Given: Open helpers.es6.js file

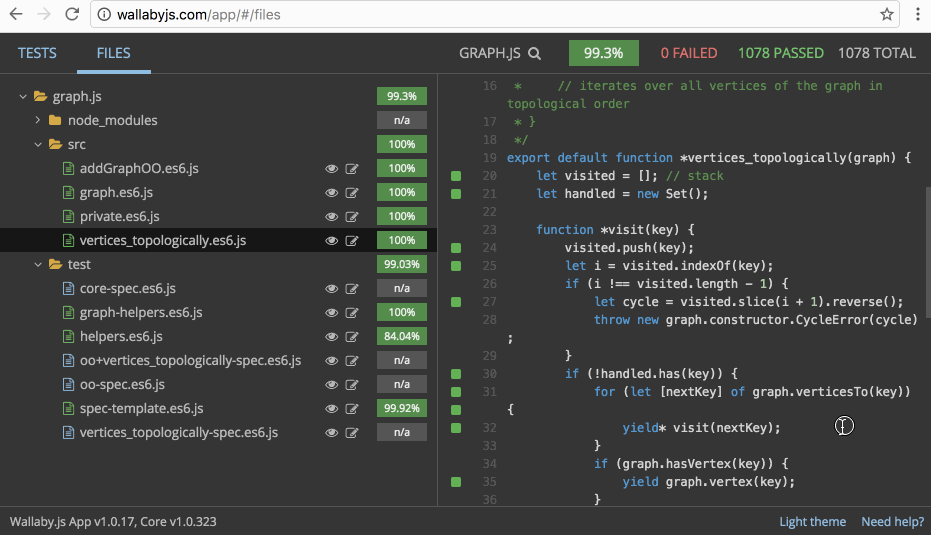Looking at the screenshot, I should [121, 337].
